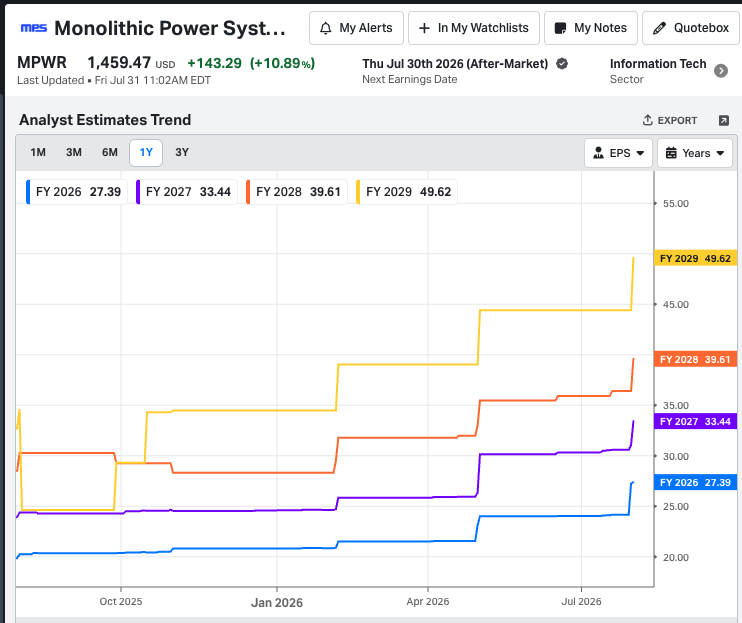Click the bell icon in My Alerts
Image resolution: width=742 pixels, height=623 pixels.
(x=326, y=28)
